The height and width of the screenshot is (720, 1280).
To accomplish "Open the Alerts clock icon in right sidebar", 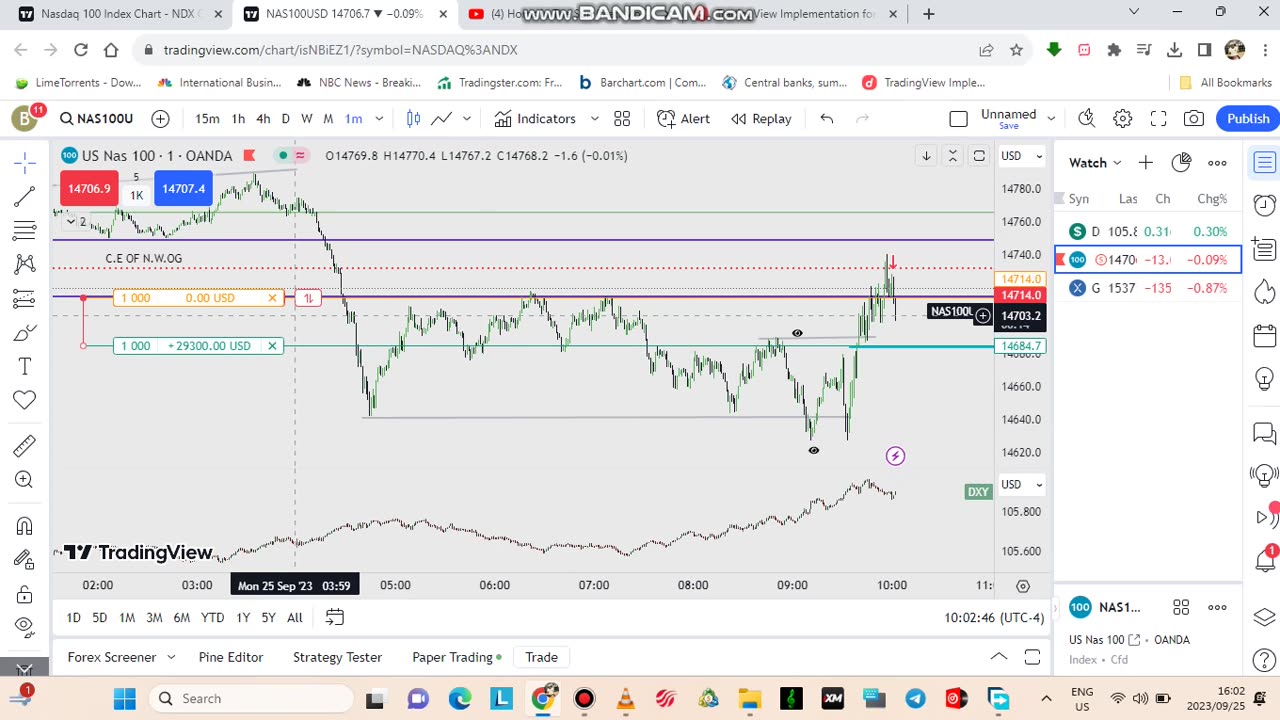I will (x=1264, y=205).
